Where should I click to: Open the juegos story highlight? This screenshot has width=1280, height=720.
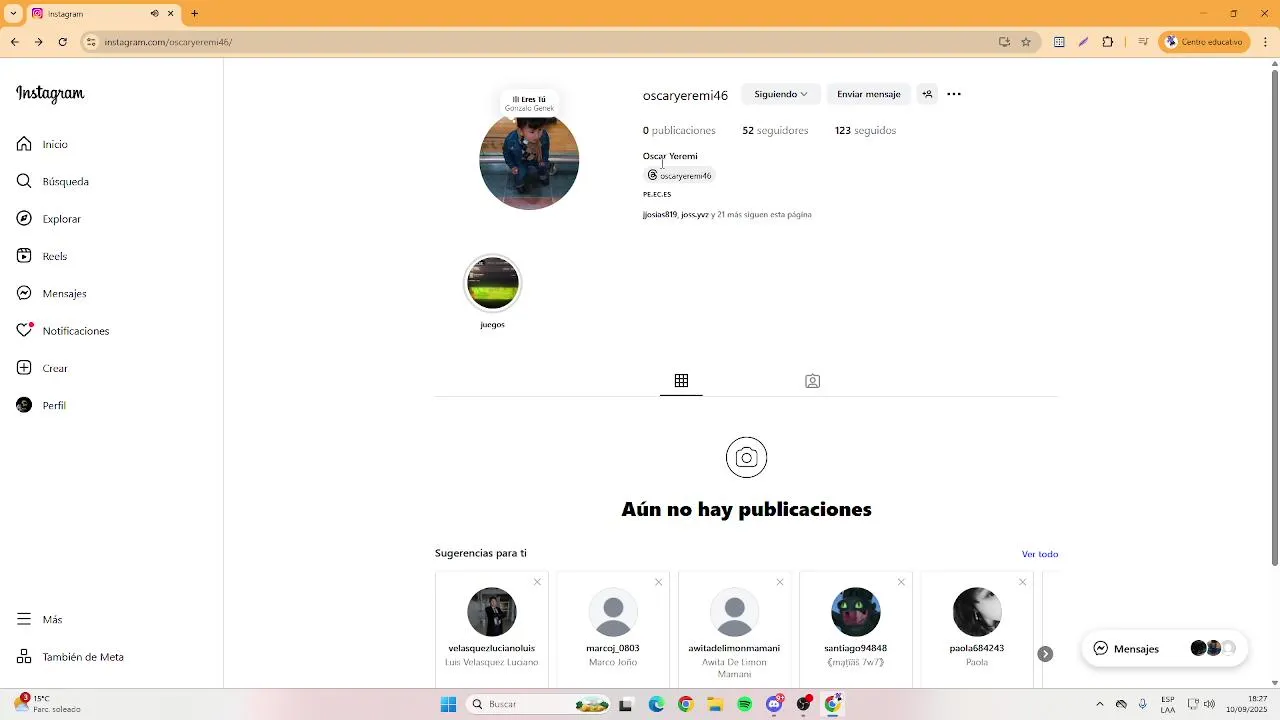tap(492, 284)
